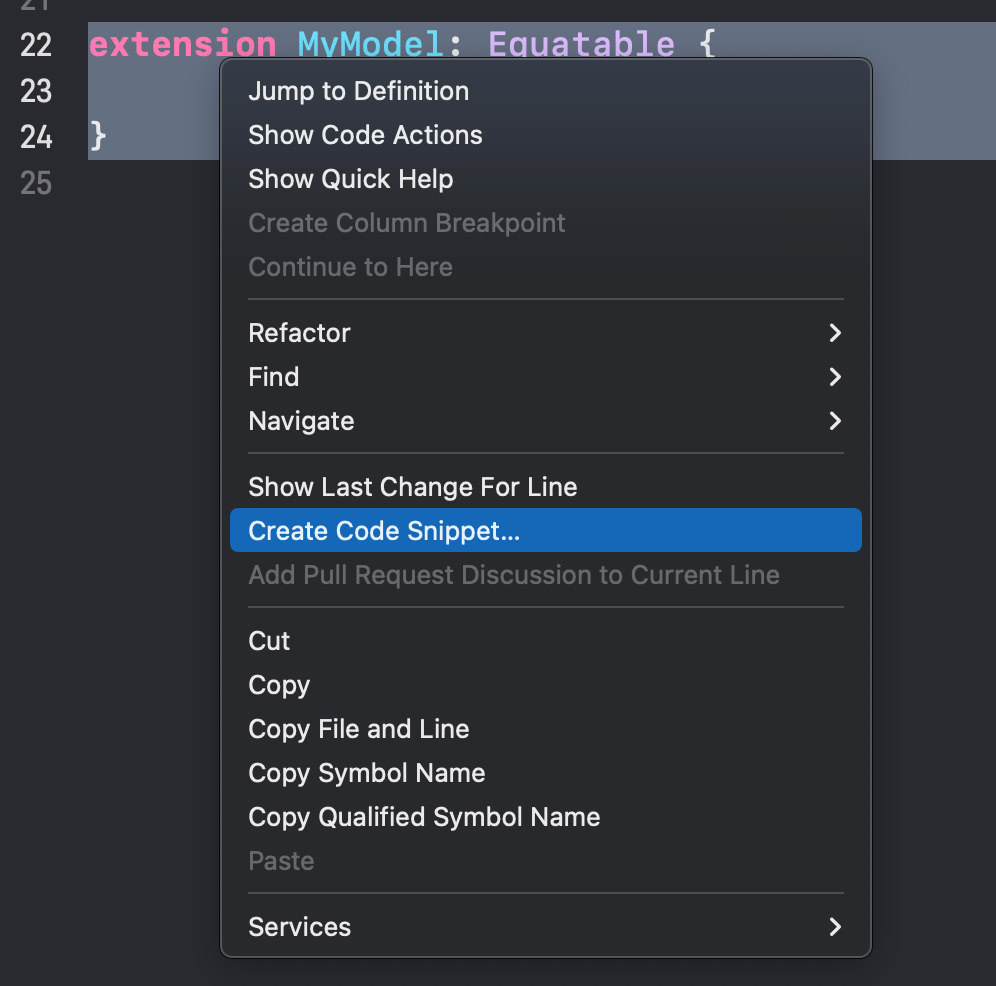Open the Services submenu
Image resolution: width=996 pixels, height=986 pixels.
pos(546,926)
